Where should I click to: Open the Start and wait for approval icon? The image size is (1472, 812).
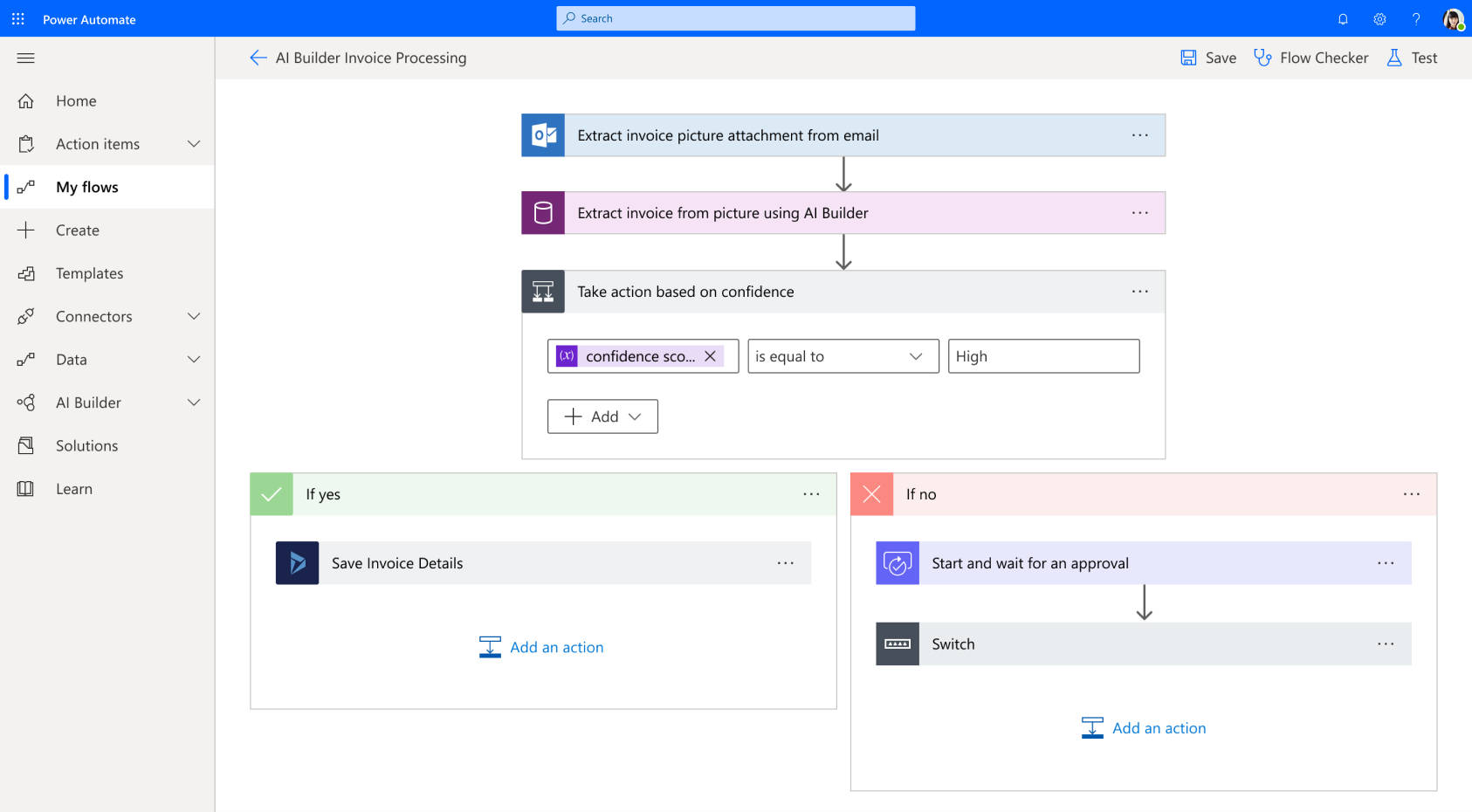(x=897, y=563)
